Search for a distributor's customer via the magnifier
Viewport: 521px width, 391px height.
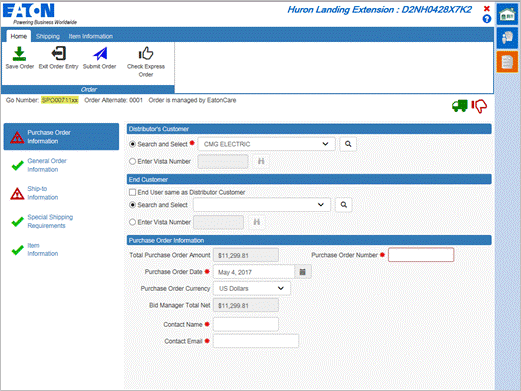pos(348,144)
